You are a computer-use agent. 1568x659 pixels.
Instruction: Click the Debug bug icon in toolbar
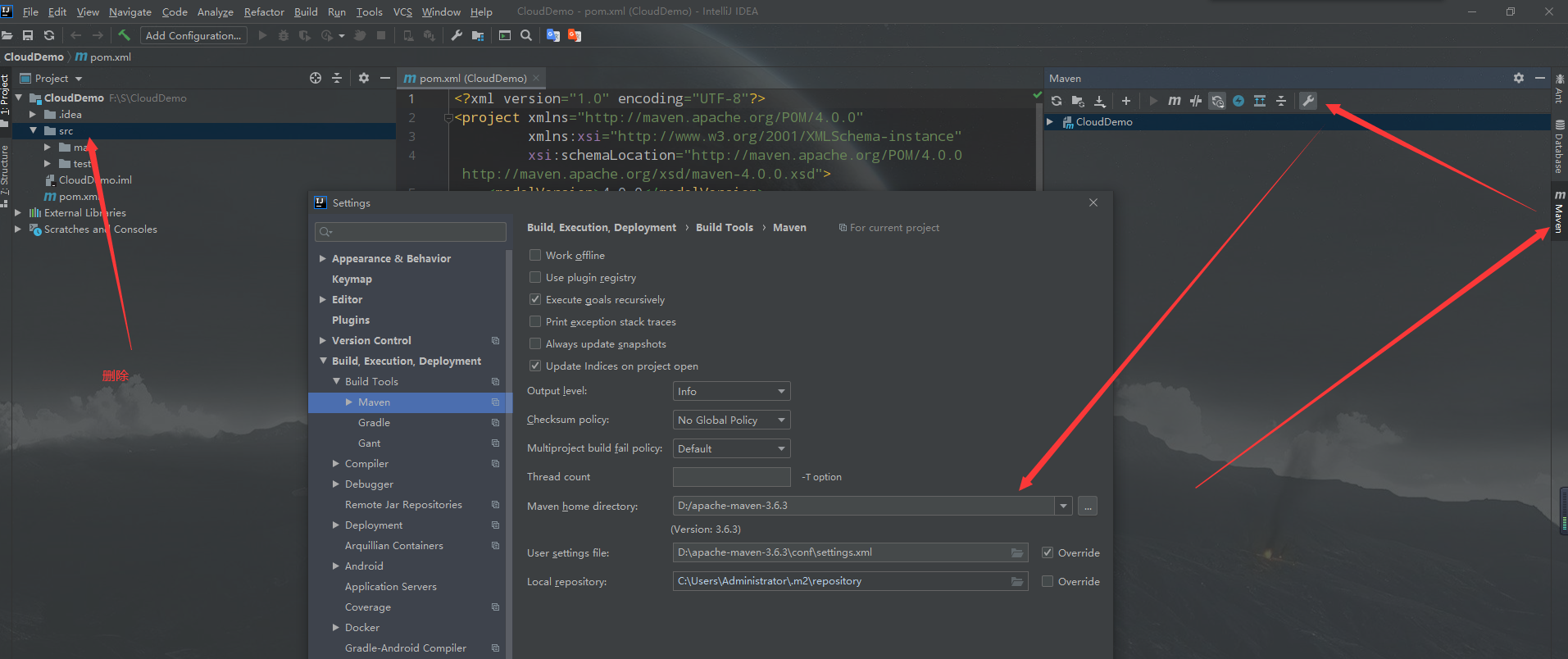tap(284, 35)
